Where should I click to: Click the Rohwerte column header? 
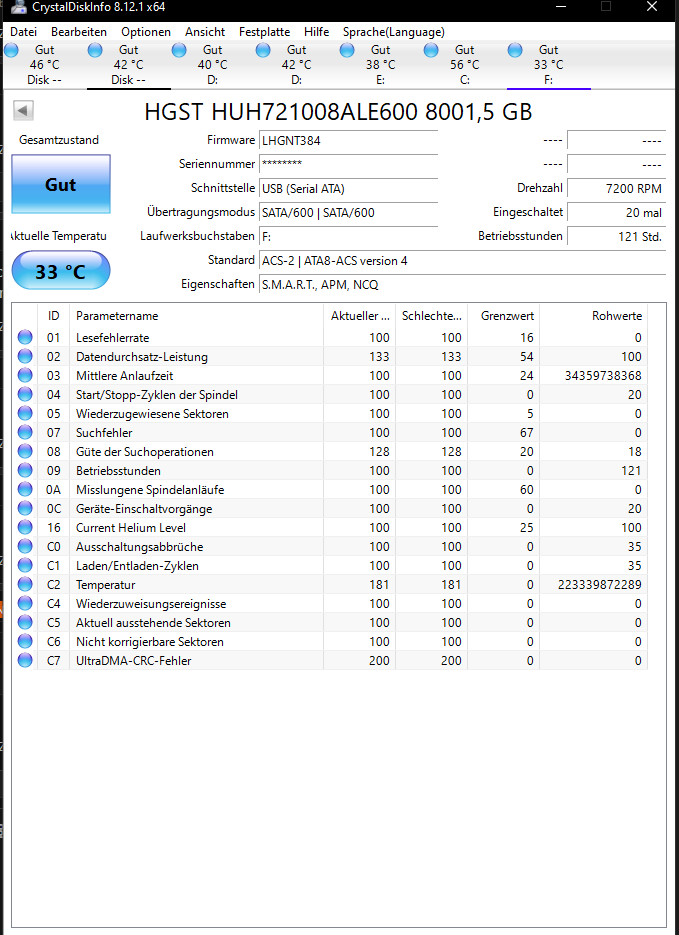593,315
